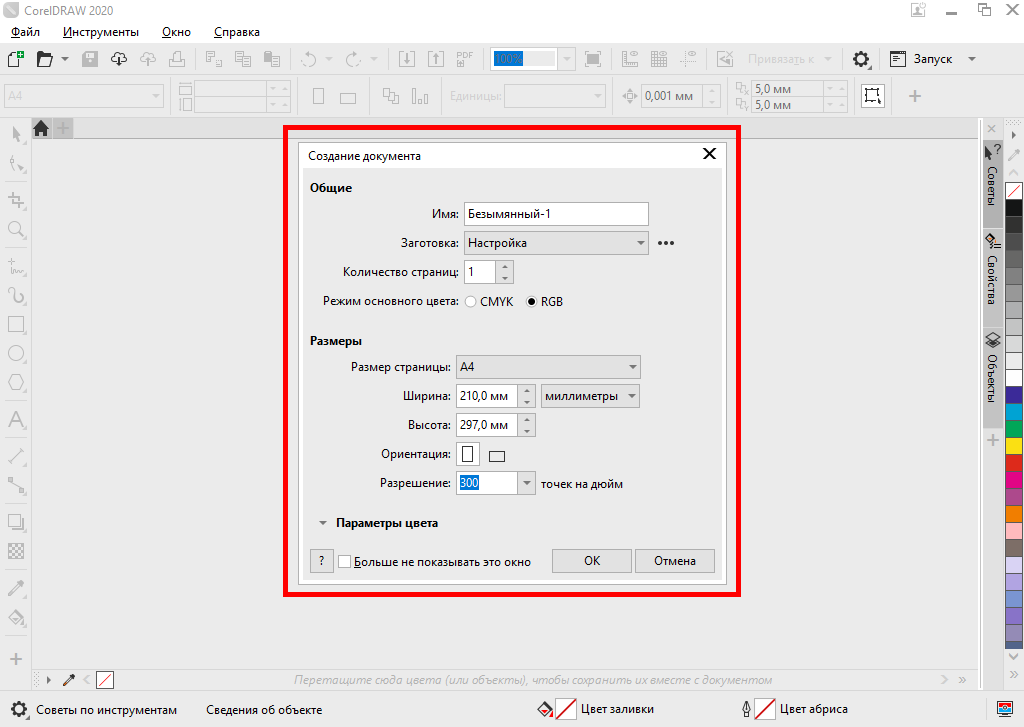Select the Text tool in toolbox

(16, 420)
